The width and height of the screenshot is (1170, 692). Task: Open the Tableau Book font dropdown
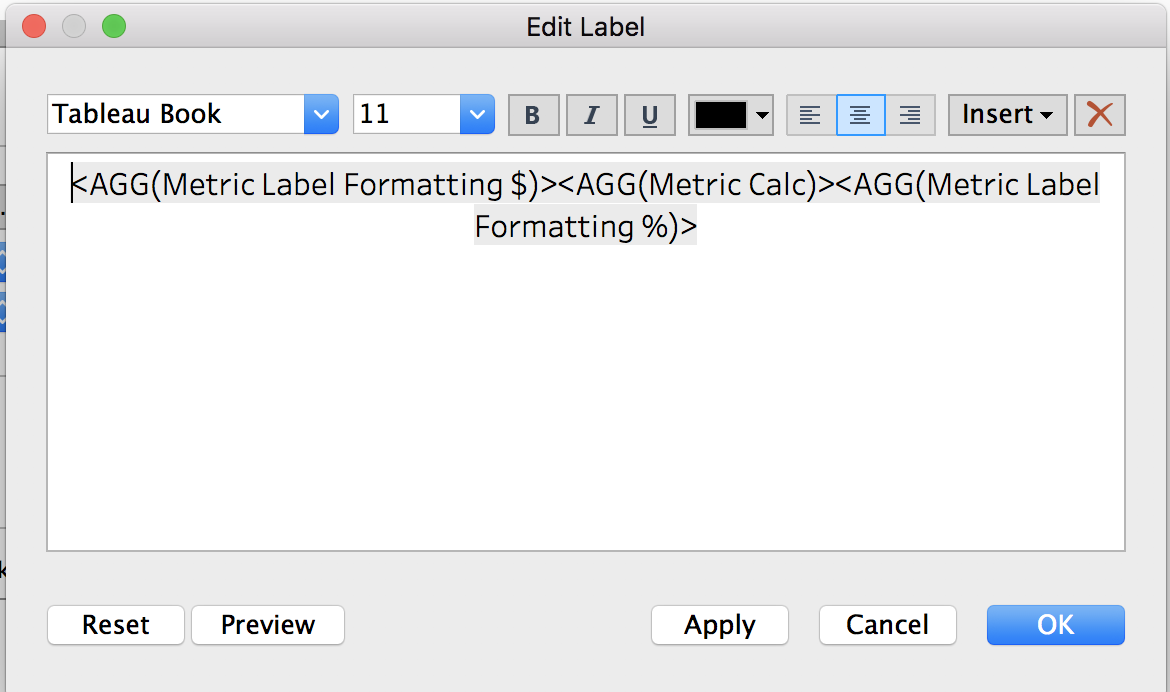click(321, 114)
